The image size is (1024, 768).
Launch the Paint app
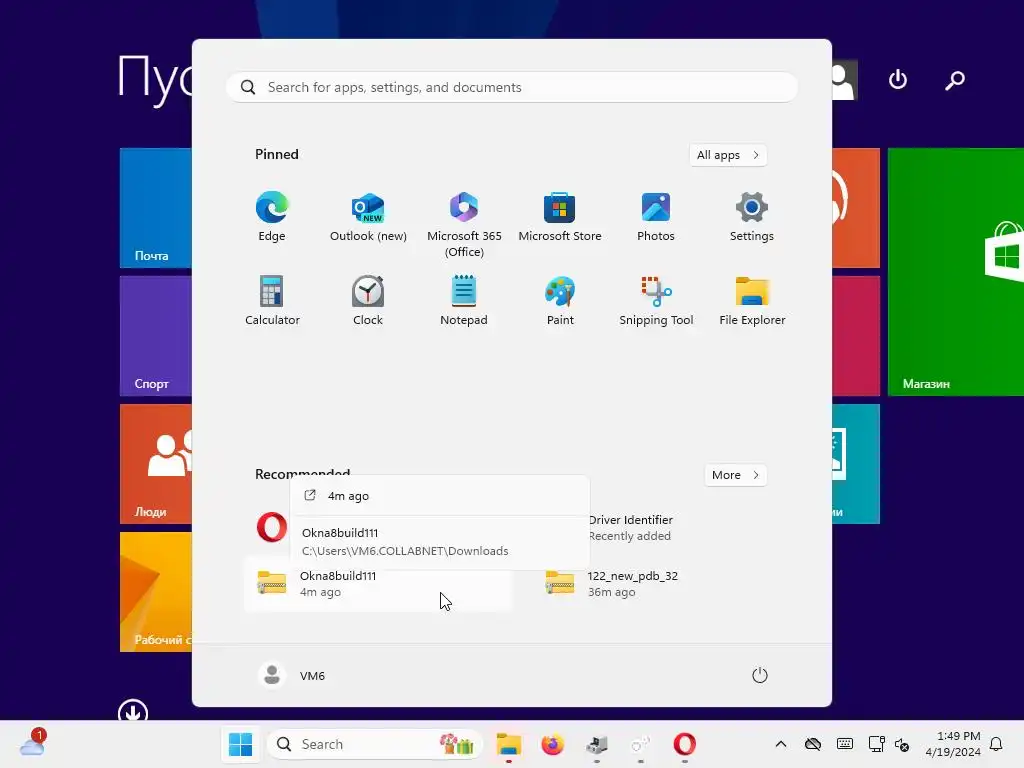pos(560,301)
